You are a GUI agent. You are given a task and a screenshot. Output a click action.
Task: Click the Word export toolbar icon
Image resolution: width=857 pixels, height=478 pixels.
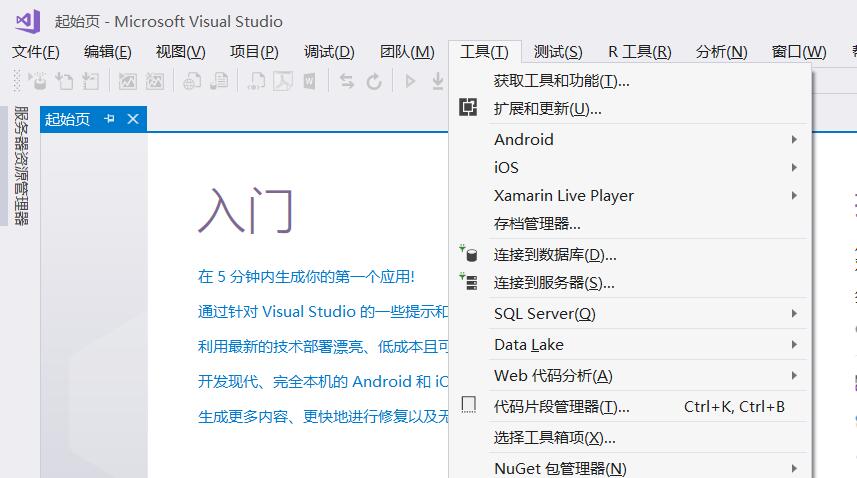tap(309, 81)
